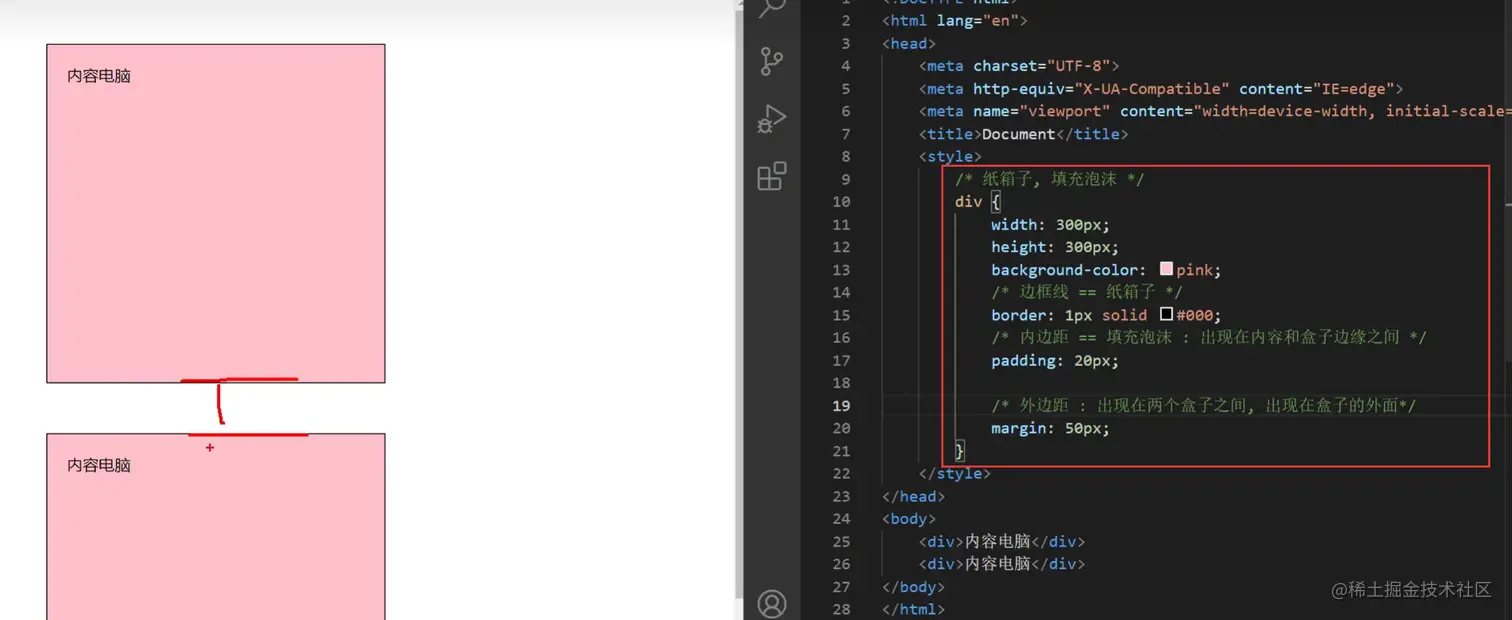Open the #000 border color swatch

1166,314
